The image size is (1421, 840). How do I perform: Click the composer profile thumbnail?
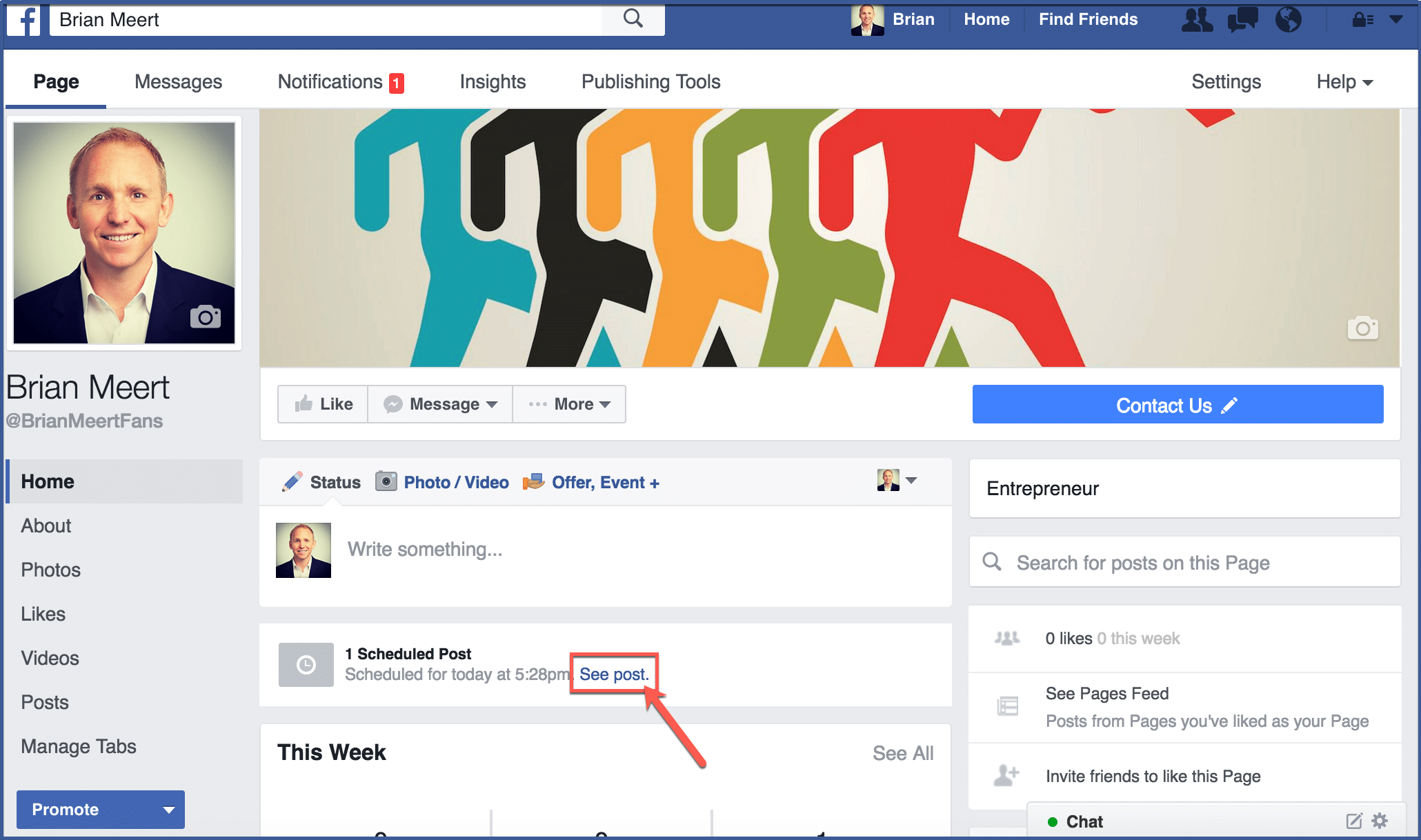point(304,550)
